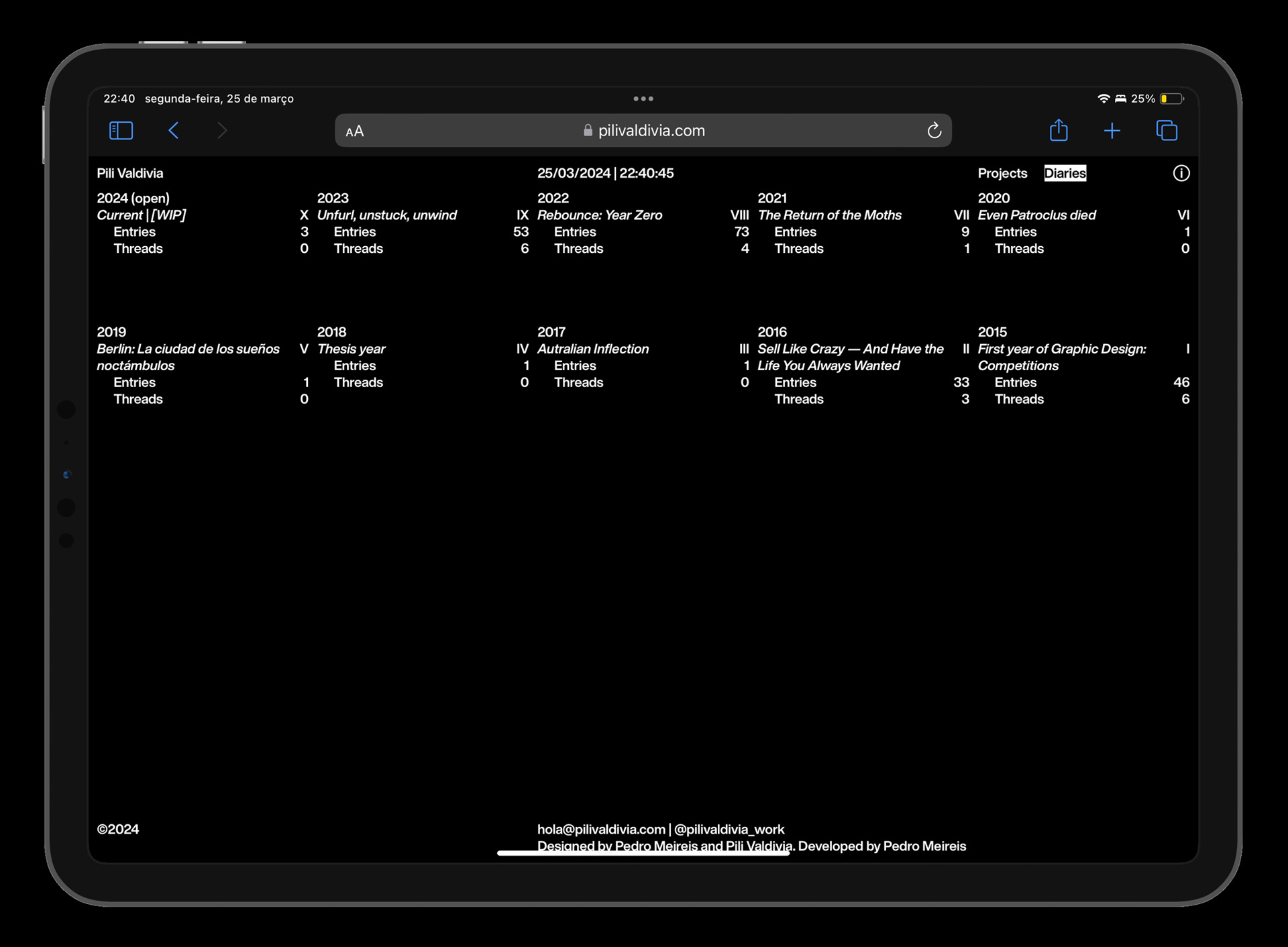Screen dimensions: 1288x947
Task: Open the Thesis year 2018 diary
Action: tap(351, 349)
